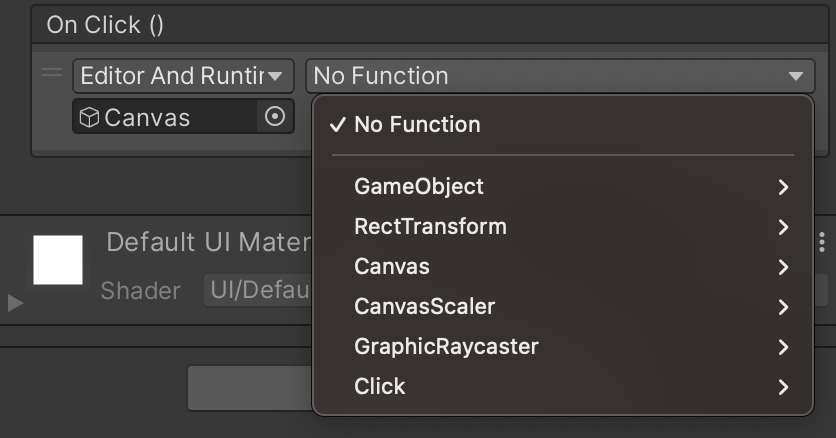The image size is (836, 438).
Task: Click the object picker circle next to Canvas
Action: point(275,116)
